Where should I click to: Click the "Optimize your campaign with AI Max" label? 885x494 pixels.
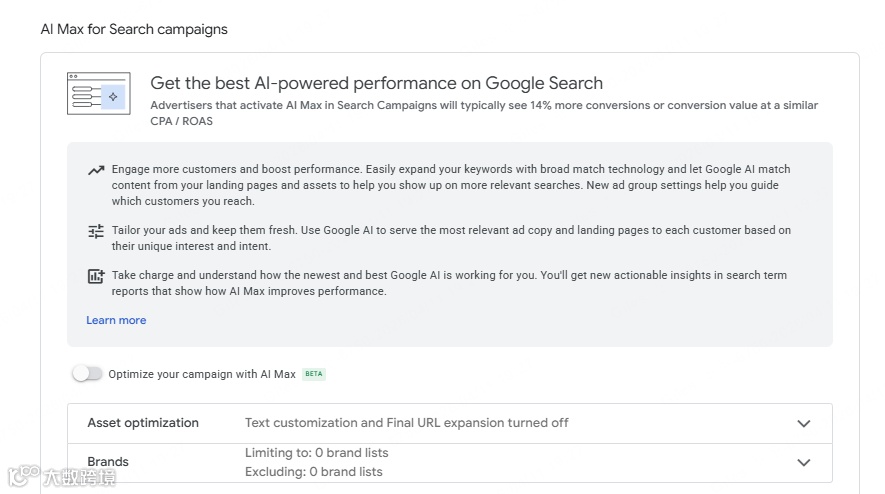click(202, 374)
